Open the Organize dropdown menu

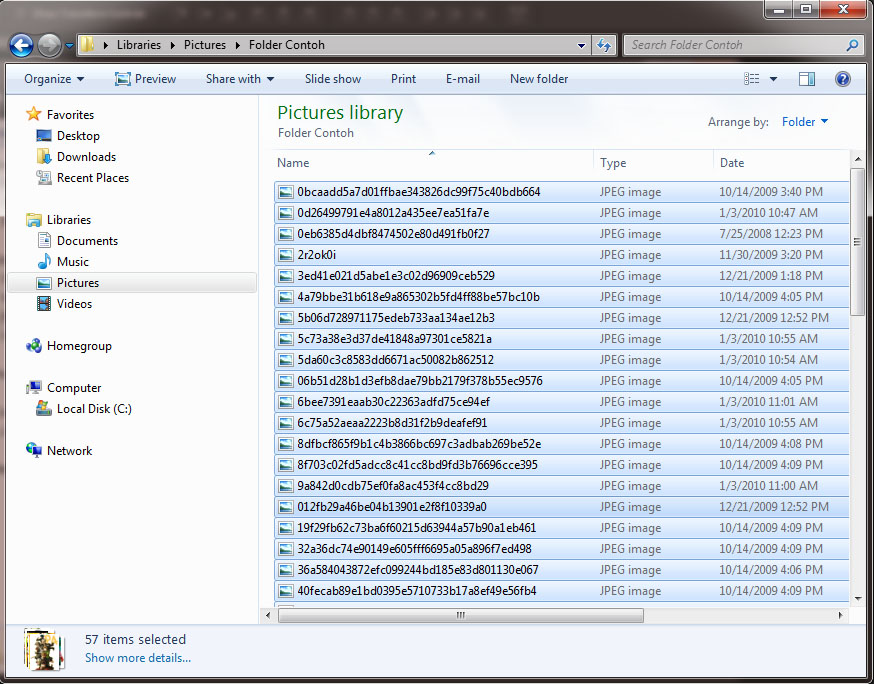54,79
